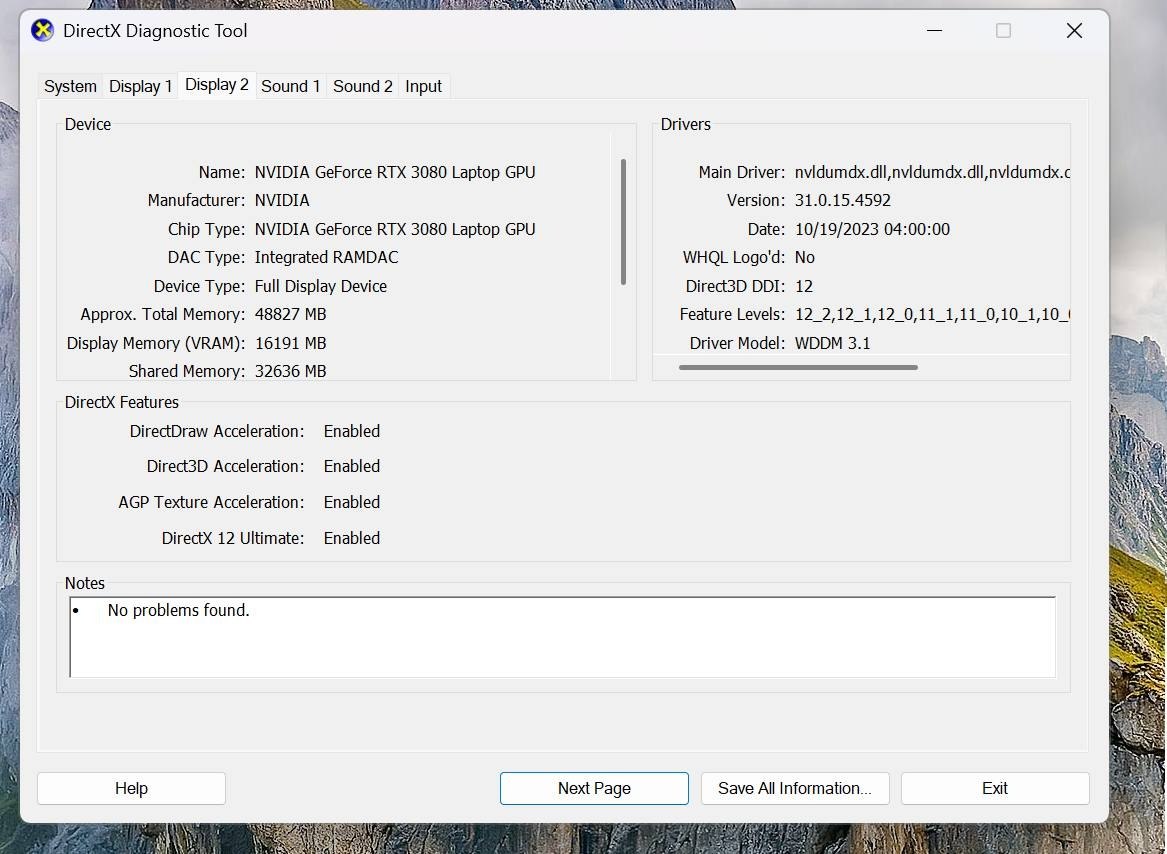
Task: Click the Device Type value 'Full Display Device'
Action: [x=321, y=287]
